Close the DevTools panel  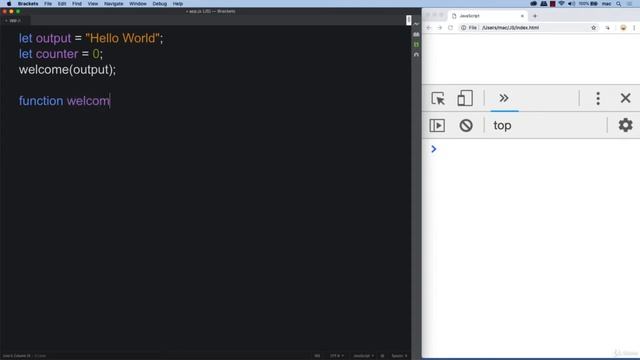(x=625, y=98)
